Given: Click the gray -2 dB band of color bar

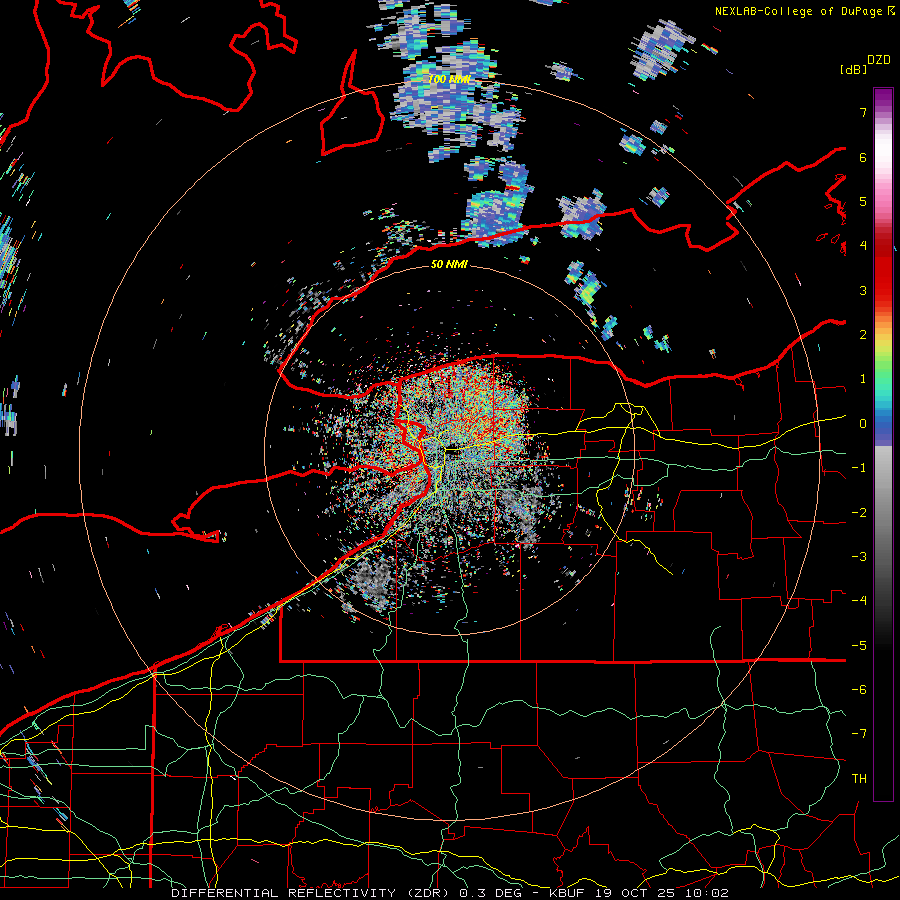Looking at the screenshot, I should coord(883,513).
